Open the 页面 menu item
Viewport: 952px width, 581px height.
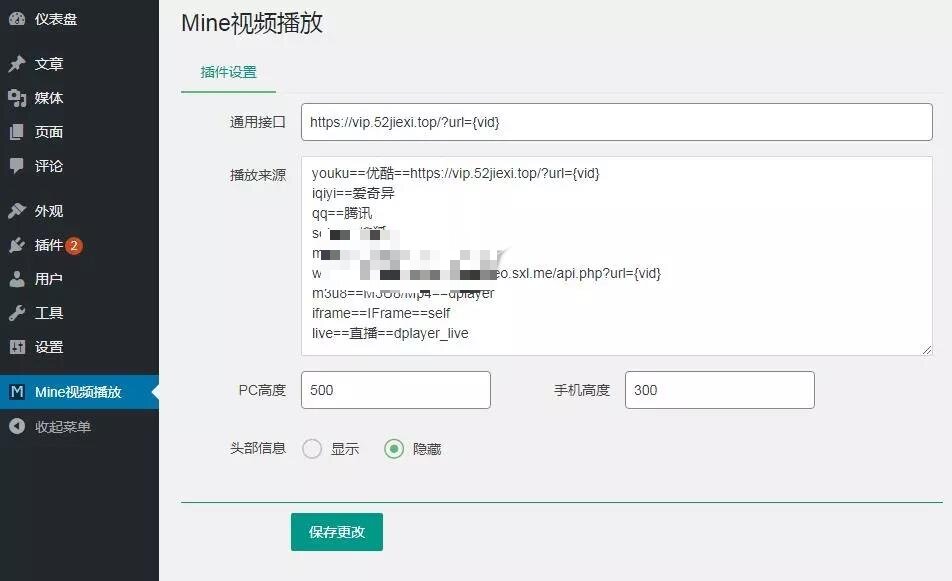coord(80,132)
